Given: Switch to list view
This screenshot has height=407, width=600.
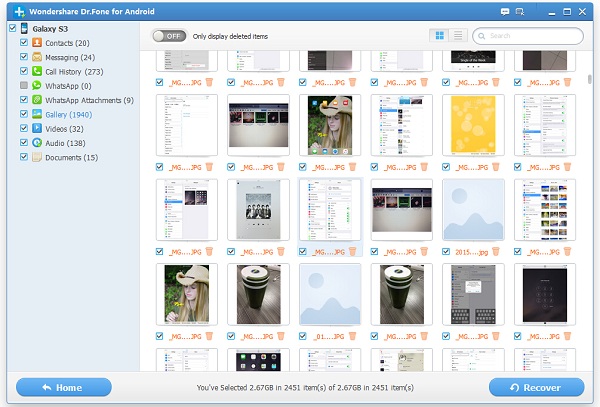Looking at the screenshot, I should [458, 36].
